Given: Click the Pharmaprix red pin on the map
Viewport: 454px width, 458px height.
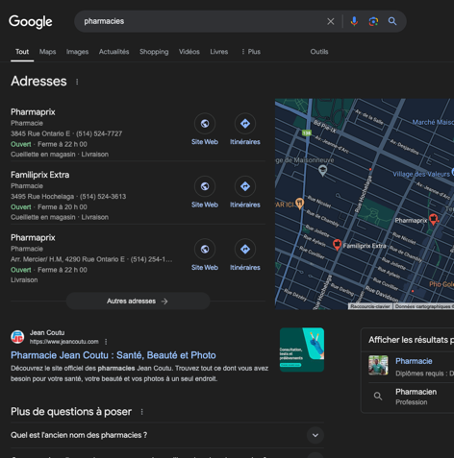Looking at the screenshot, I should click(433, 219).
